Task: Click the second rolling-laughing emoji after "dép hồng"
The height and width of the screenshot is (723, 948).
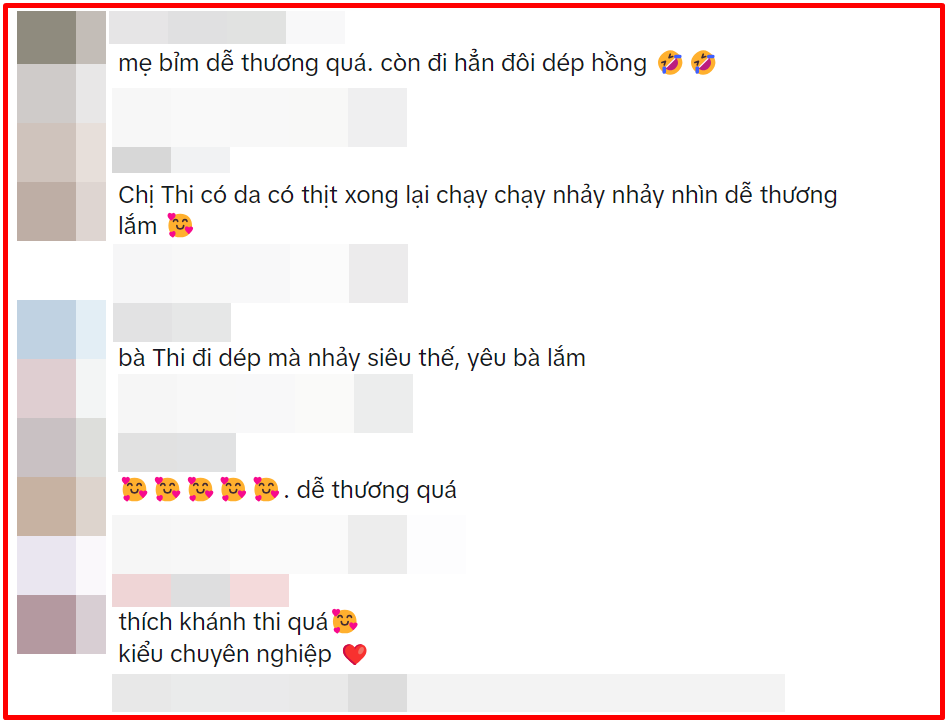Action: point(703,63)
